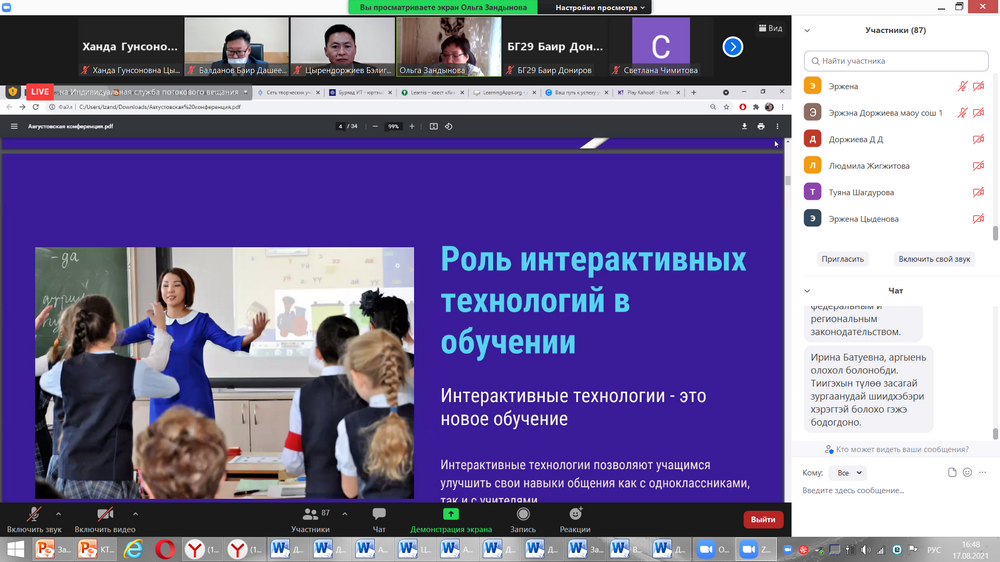Viewport: 1000px width, 562px height.
Task: Expand the audio options arrow beside microphone
Action: click(x=59, y=512)
